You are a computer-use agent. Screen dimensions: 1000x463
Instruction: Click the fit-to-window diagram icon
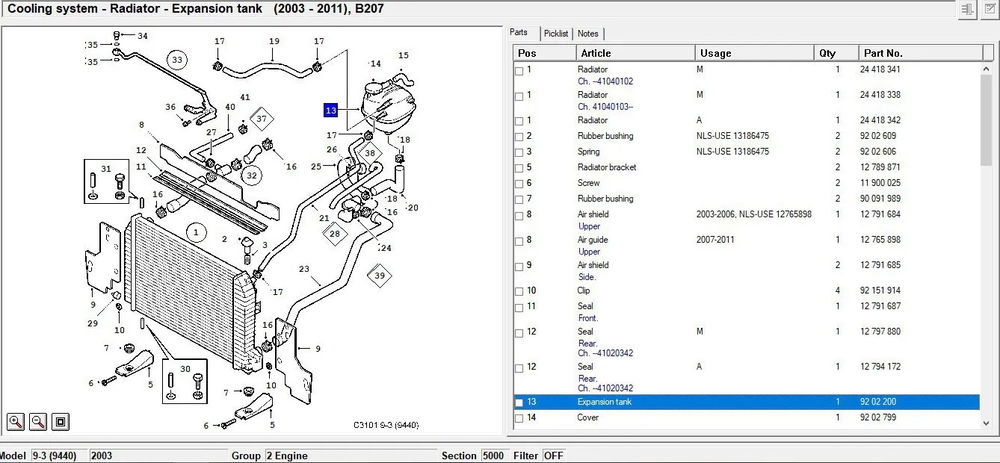60,421
